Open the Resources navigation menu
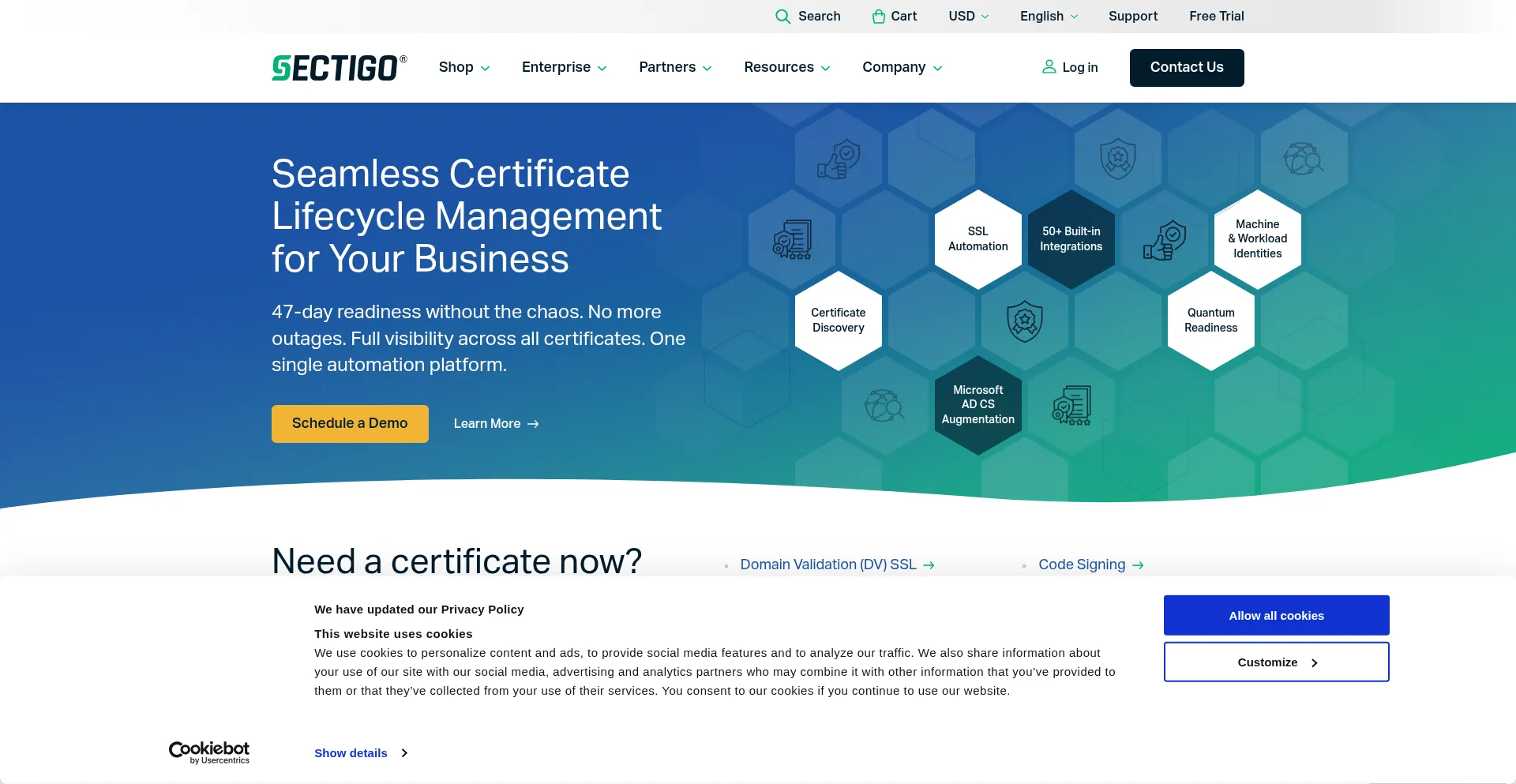1516x784 pixels. [786, 68]
